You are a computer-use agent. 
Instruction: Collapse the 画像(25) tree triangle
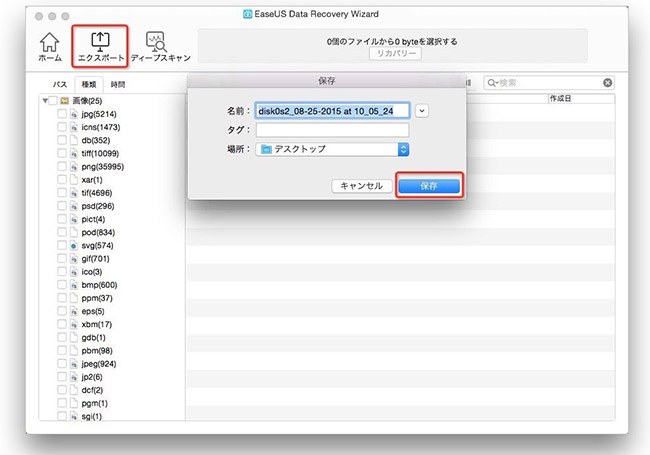pyautogui.click(x=45, y=101)
